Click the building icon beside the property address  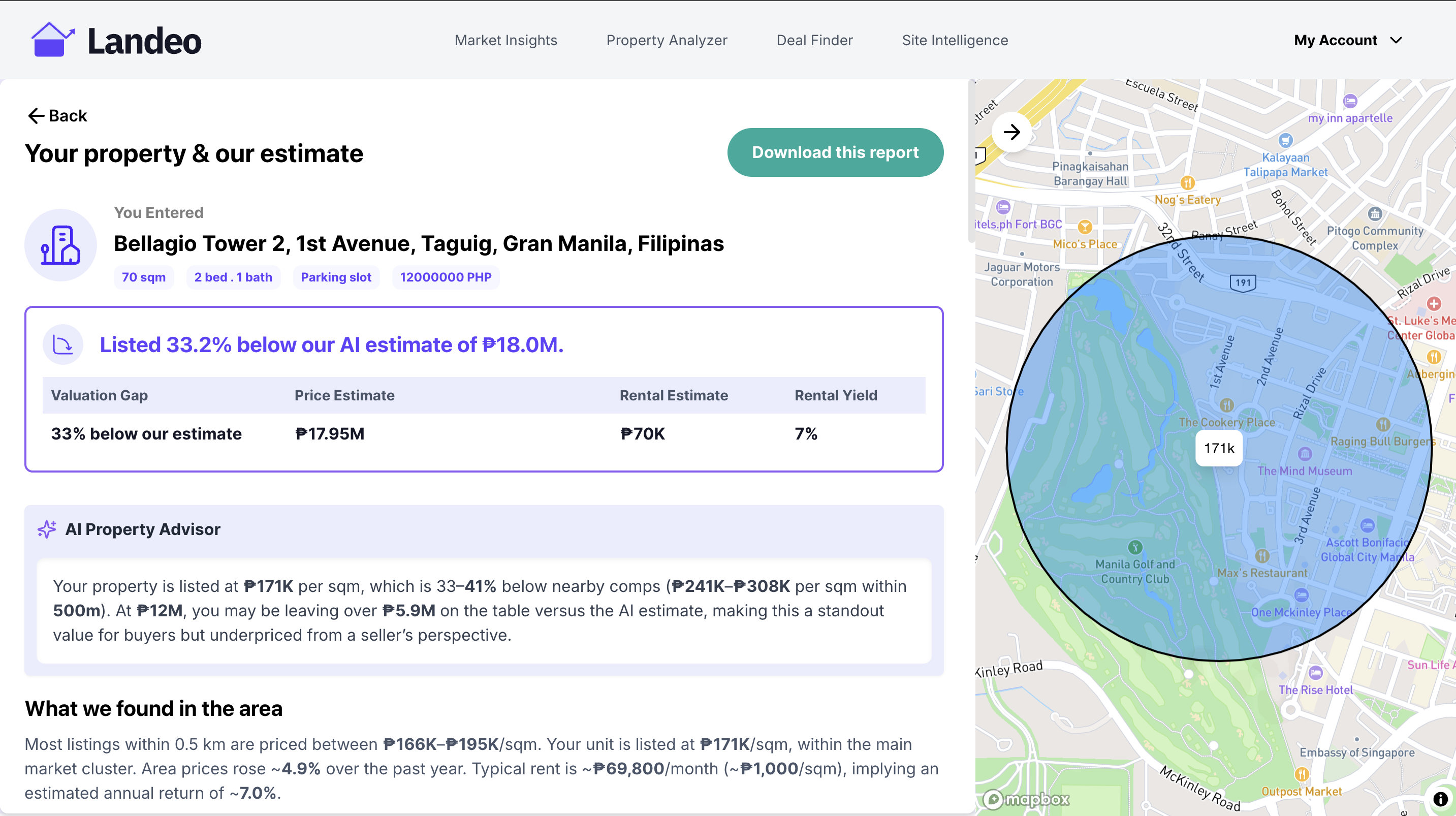60,245
